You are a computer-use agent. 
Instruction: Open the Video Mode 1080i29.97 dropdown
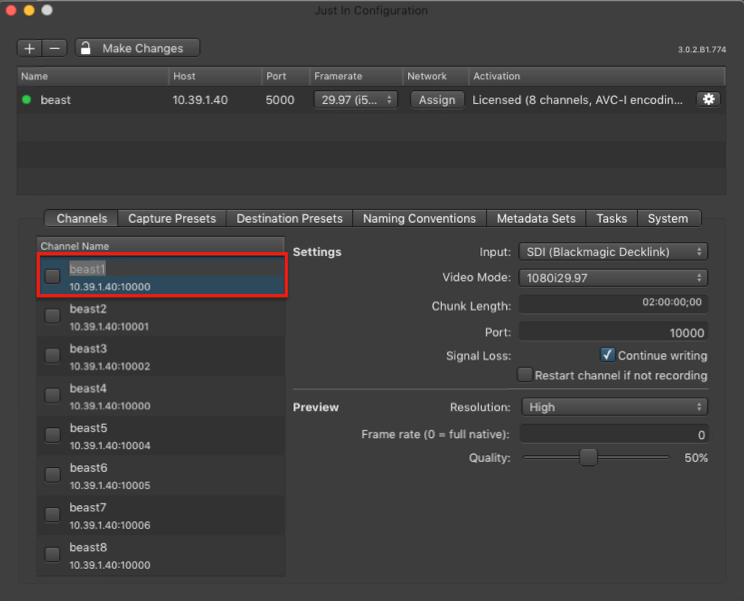613,278
